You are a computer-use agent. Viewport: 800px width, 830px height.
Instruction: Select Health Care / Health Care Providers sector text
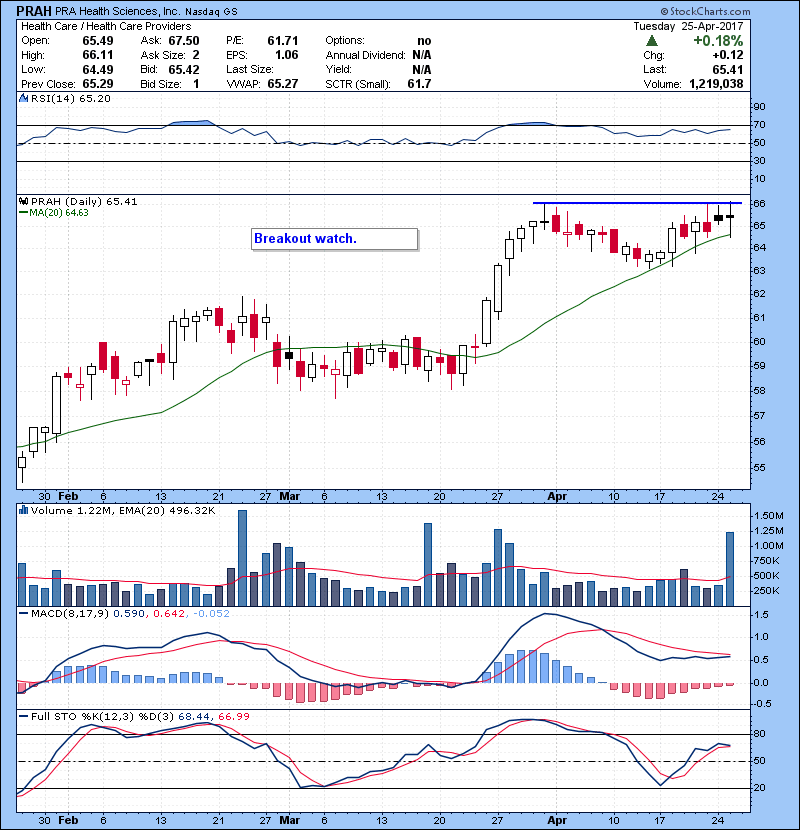click(106, 26)
